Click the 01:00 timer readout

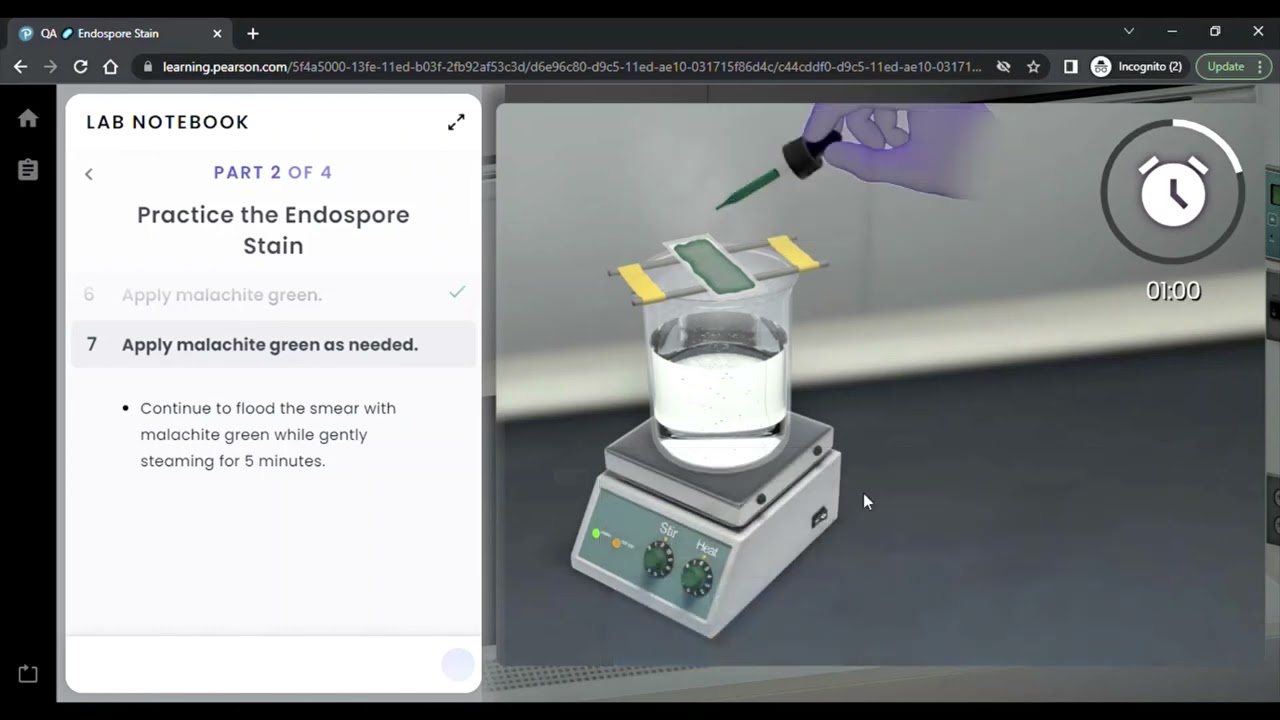tap(1173, 291)
